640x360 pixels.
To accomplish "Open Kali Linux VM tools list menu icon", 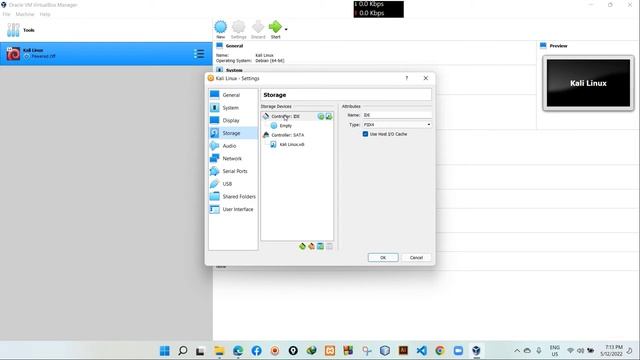I will (x=199, y=53).
